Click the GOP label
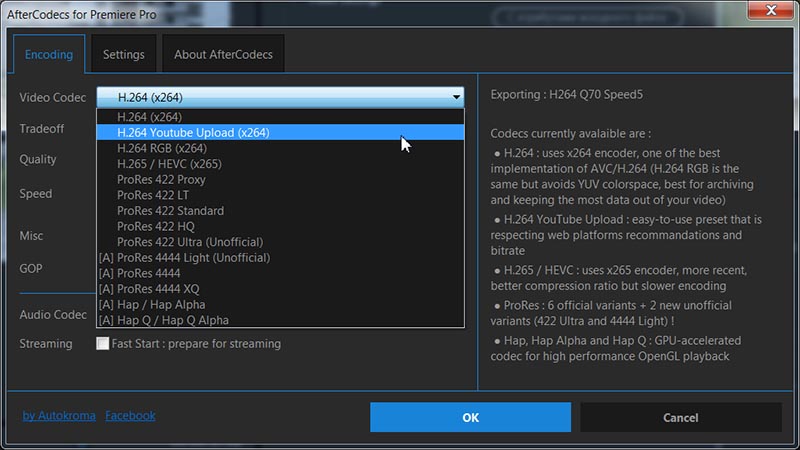800x450 pixels. pos(31,268)
